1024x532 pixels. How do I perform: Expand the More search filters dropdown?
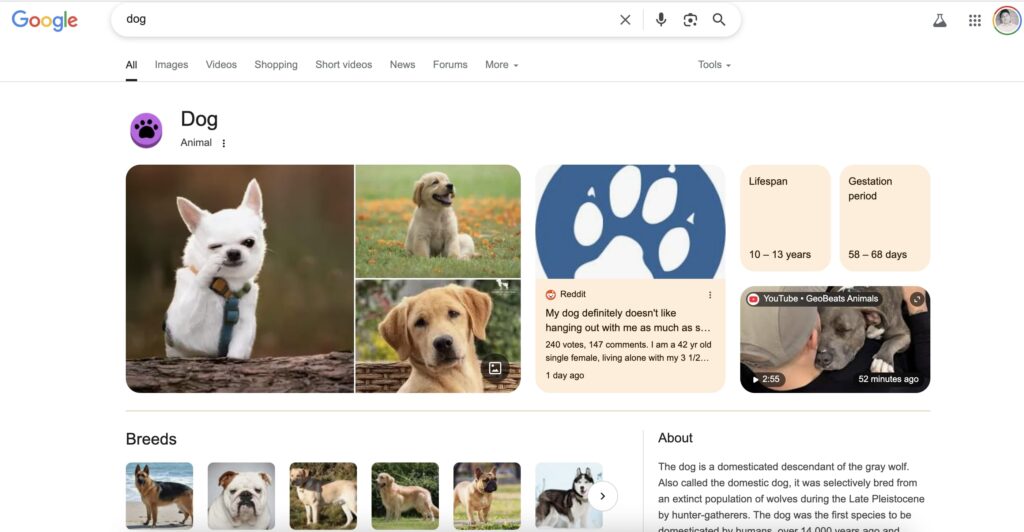coord(502,65)
